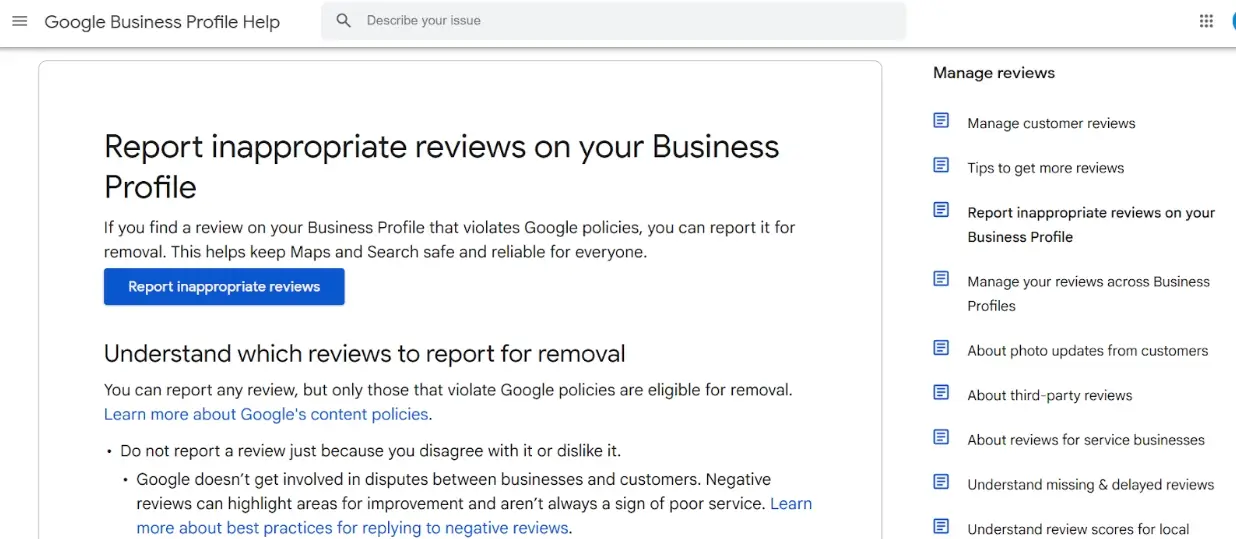Open Understand missing & delayed reviews
The width and height of the screenshot is (1236, 539).
(1090, 485)
